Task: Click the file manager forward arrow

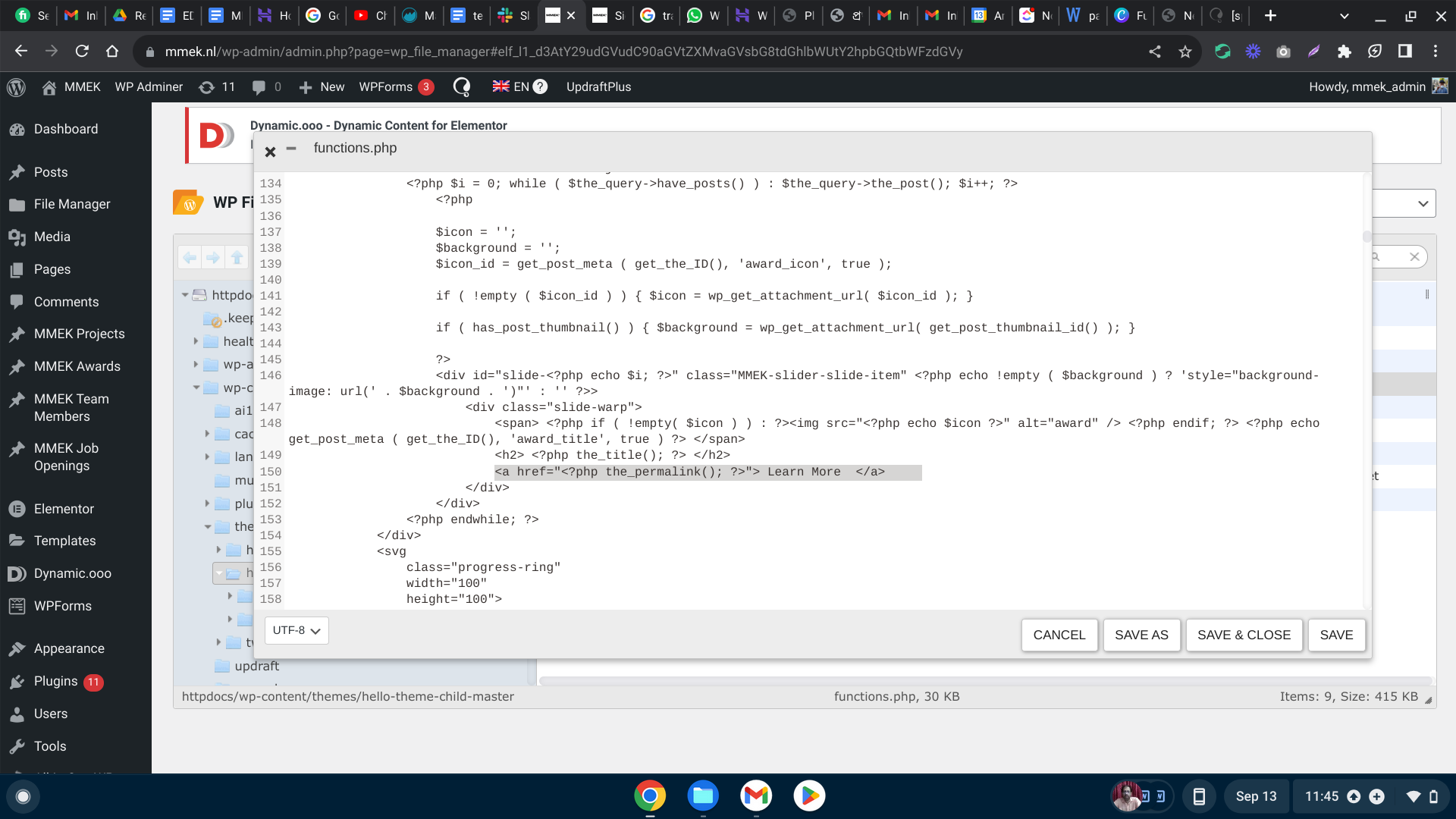Action: (213, 258)
